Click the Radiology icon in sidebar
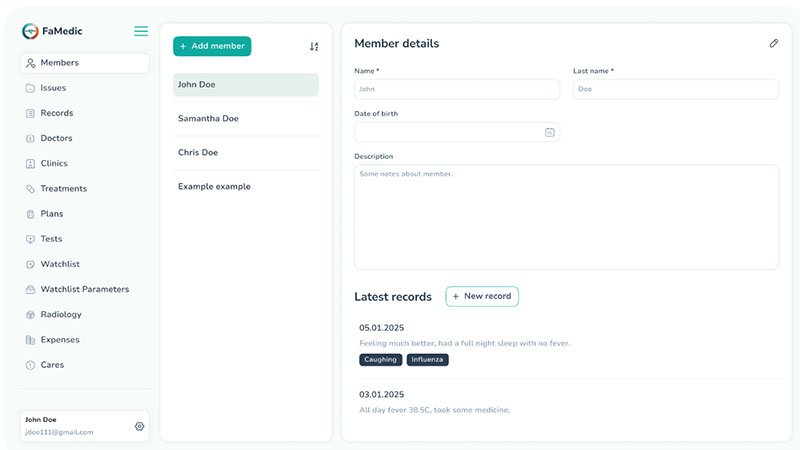The image size is (800, 450). click(x=30, y=315)
